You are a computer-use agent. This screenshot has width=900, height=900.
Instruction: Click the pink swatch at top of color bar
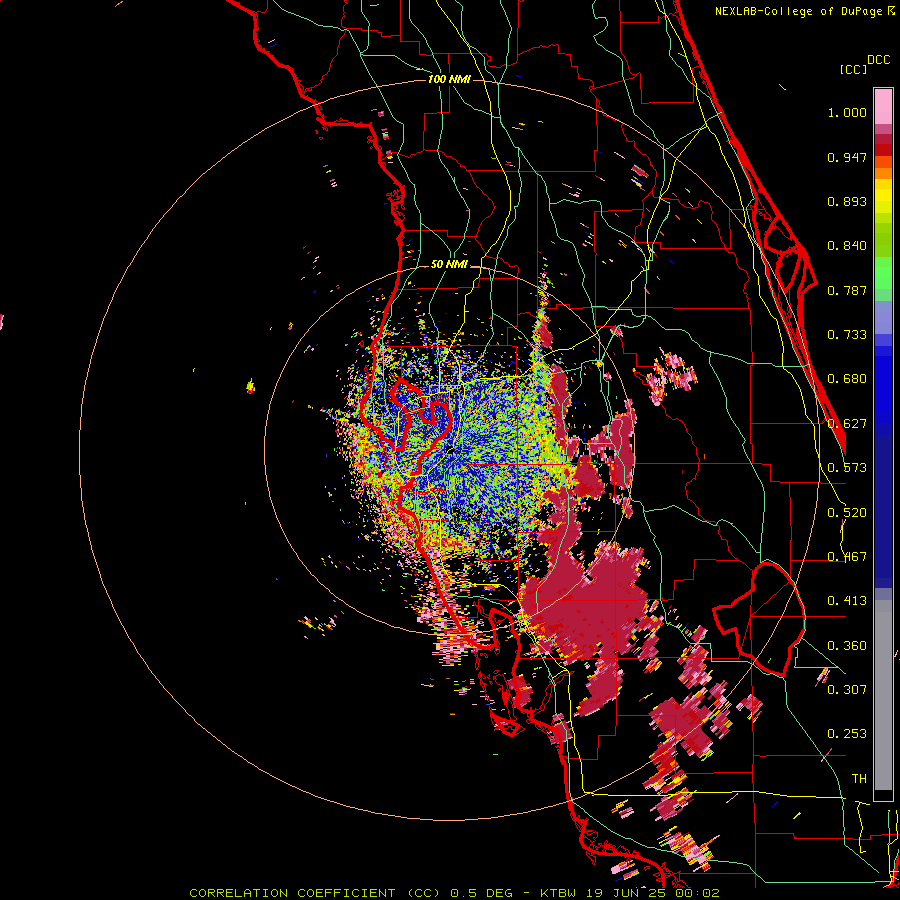[x=883, y=106]
